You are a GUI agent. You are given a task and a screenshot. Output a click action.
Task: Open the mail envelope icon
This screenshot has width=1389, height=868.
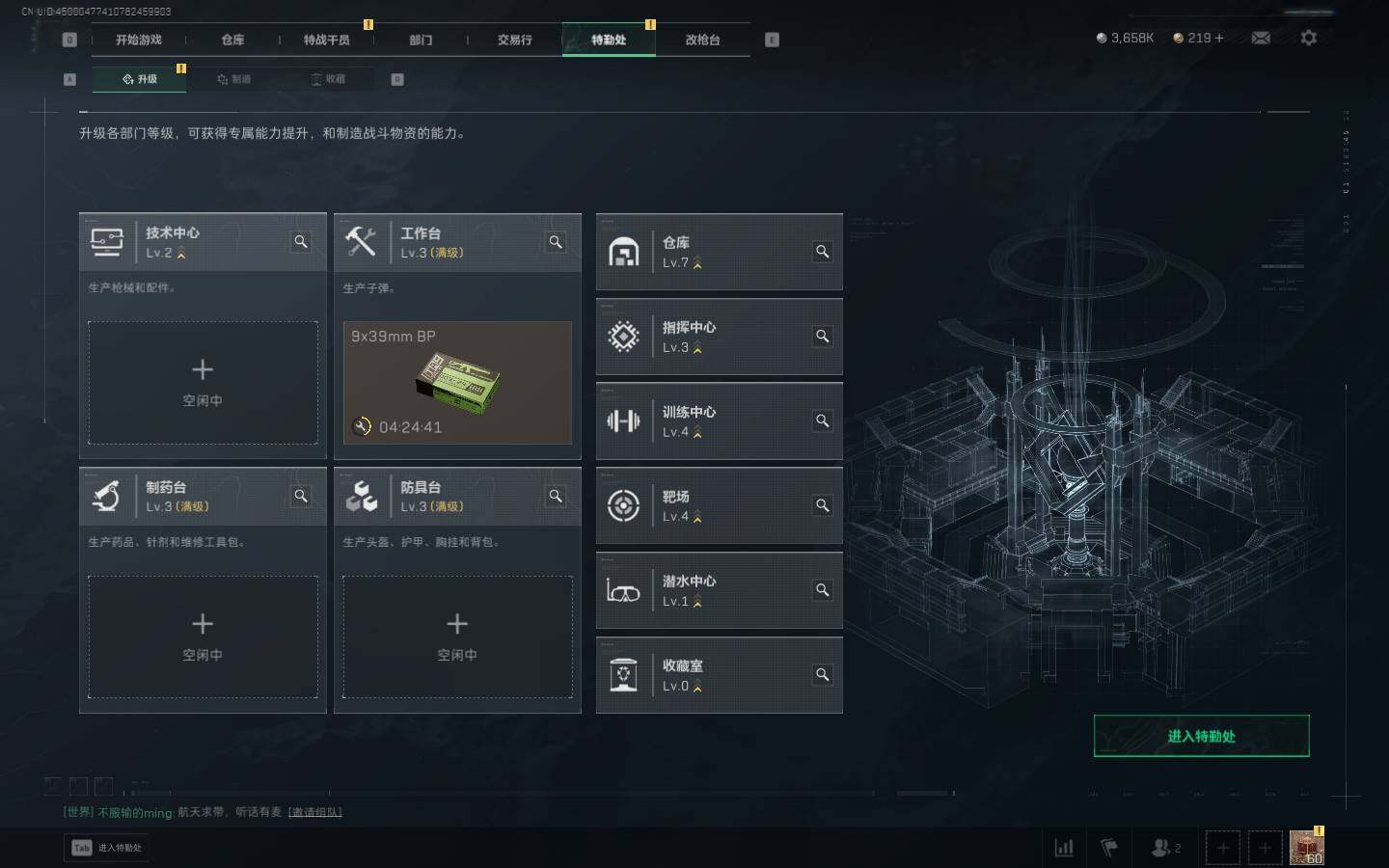pos(1261,38)
